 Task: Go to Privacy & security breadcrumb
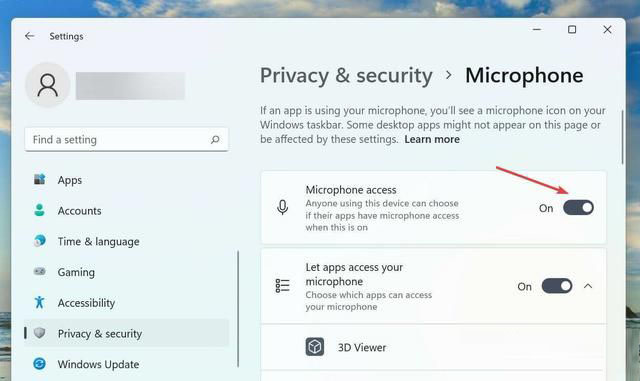tap(346, 76)
